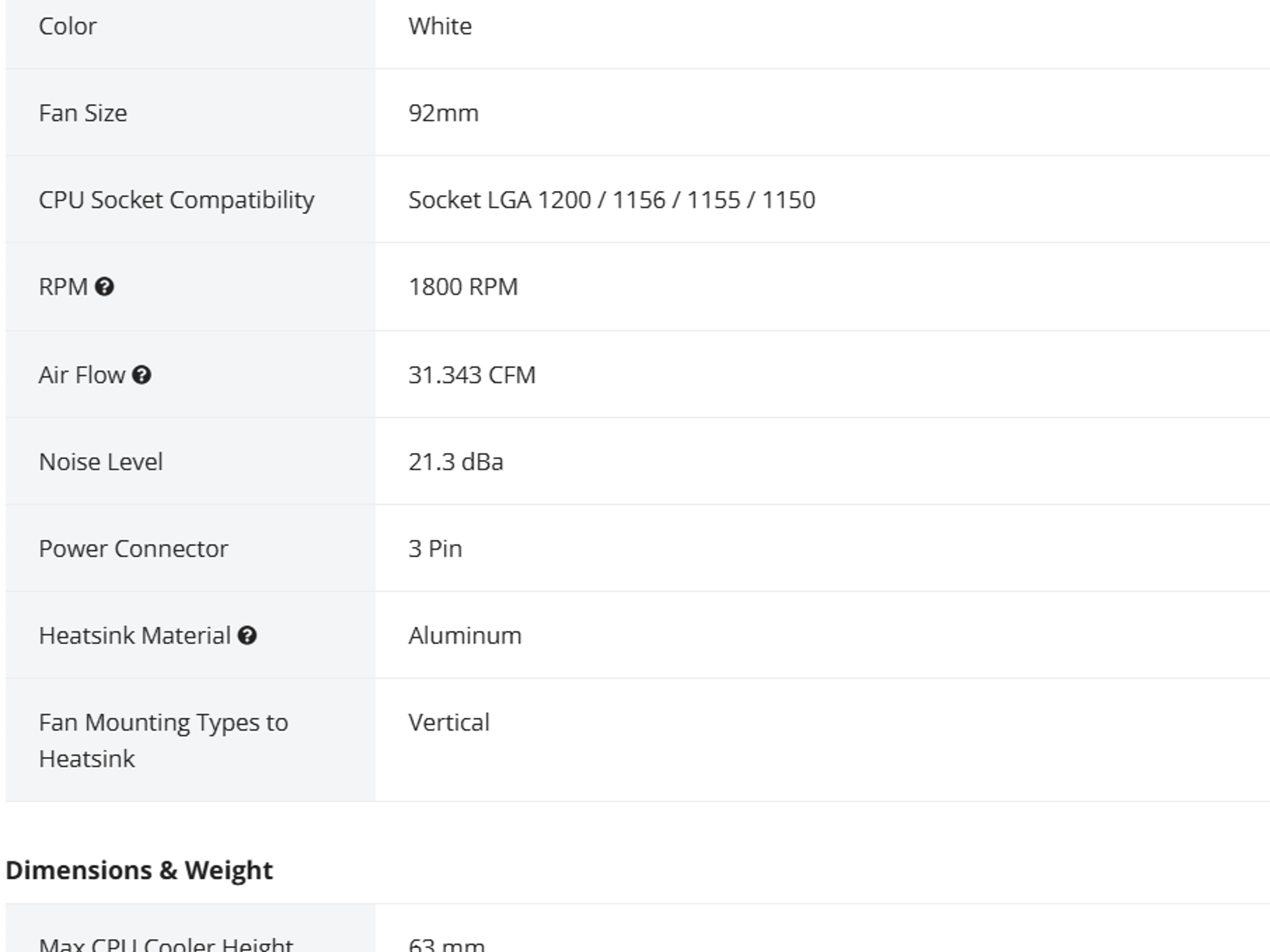
Task: Select the Vertical mounting value
Action: 448,722
